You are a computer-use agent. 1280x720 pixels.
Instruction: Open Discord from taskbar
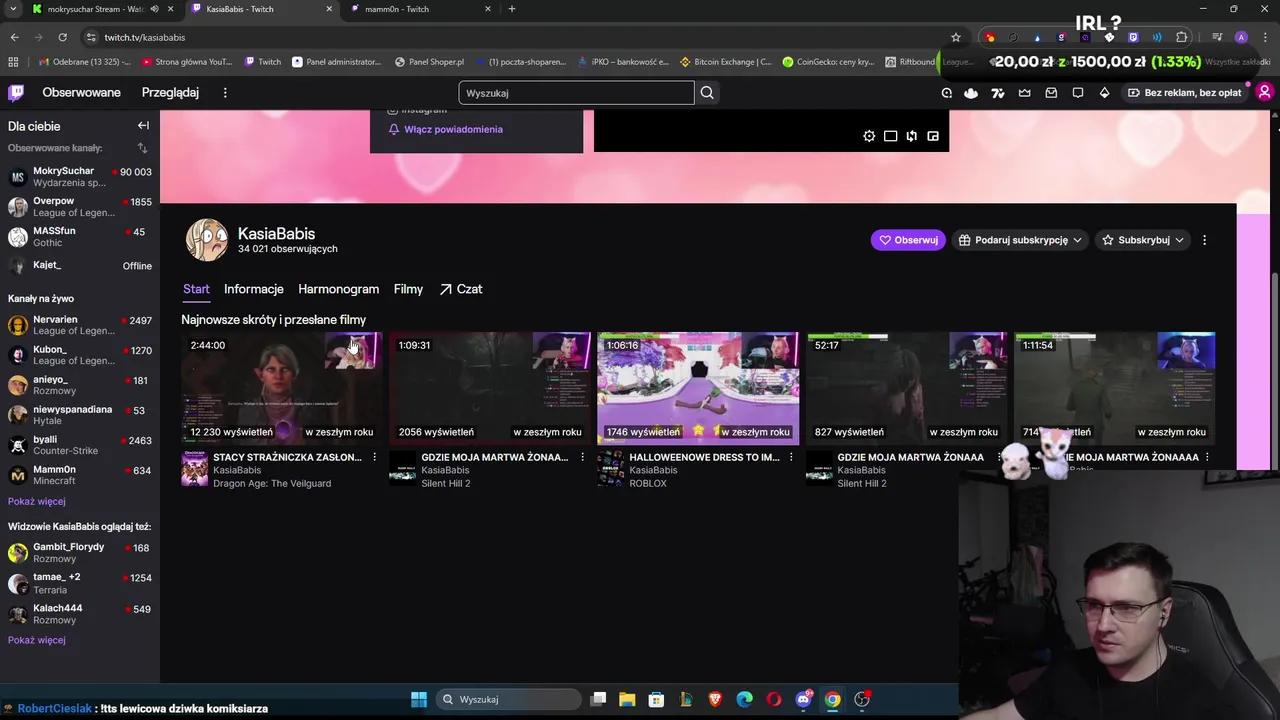click(803, 699)
